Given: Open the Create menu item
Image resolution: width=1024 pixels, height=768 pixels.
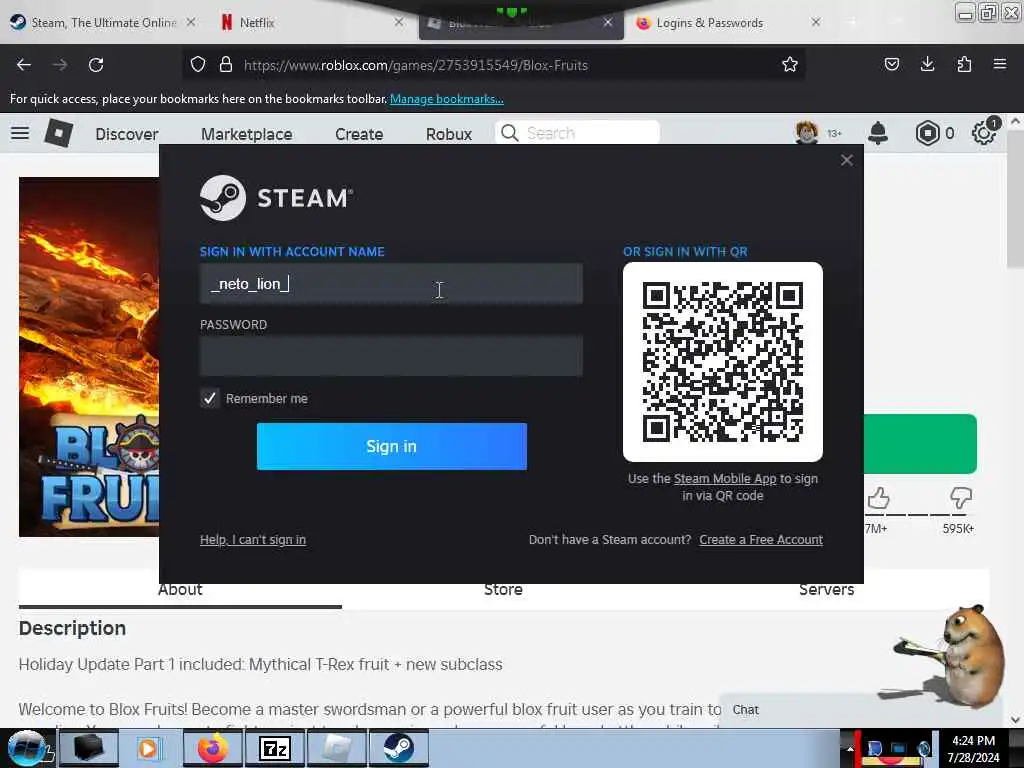Looking at the screenshot, I should (359, 134).
